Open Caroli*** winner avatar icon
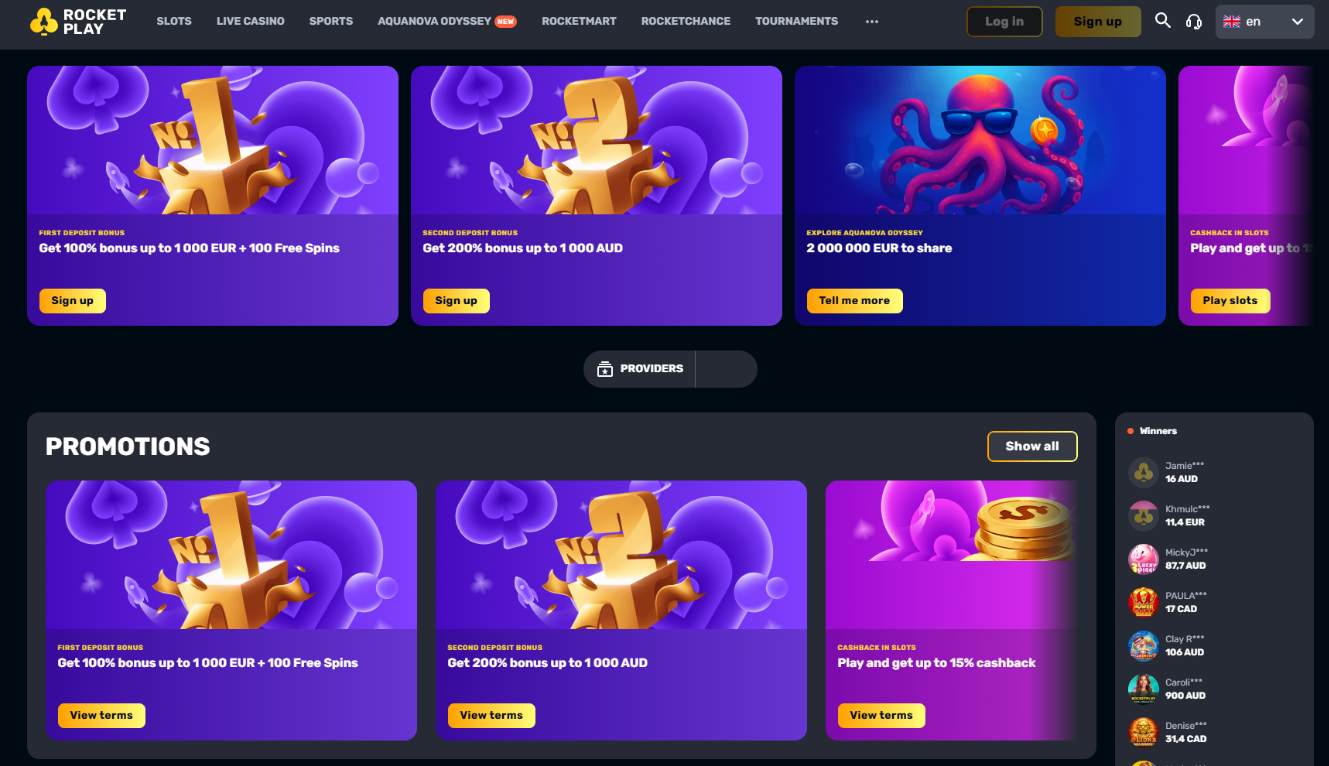 pos(1143,689)
